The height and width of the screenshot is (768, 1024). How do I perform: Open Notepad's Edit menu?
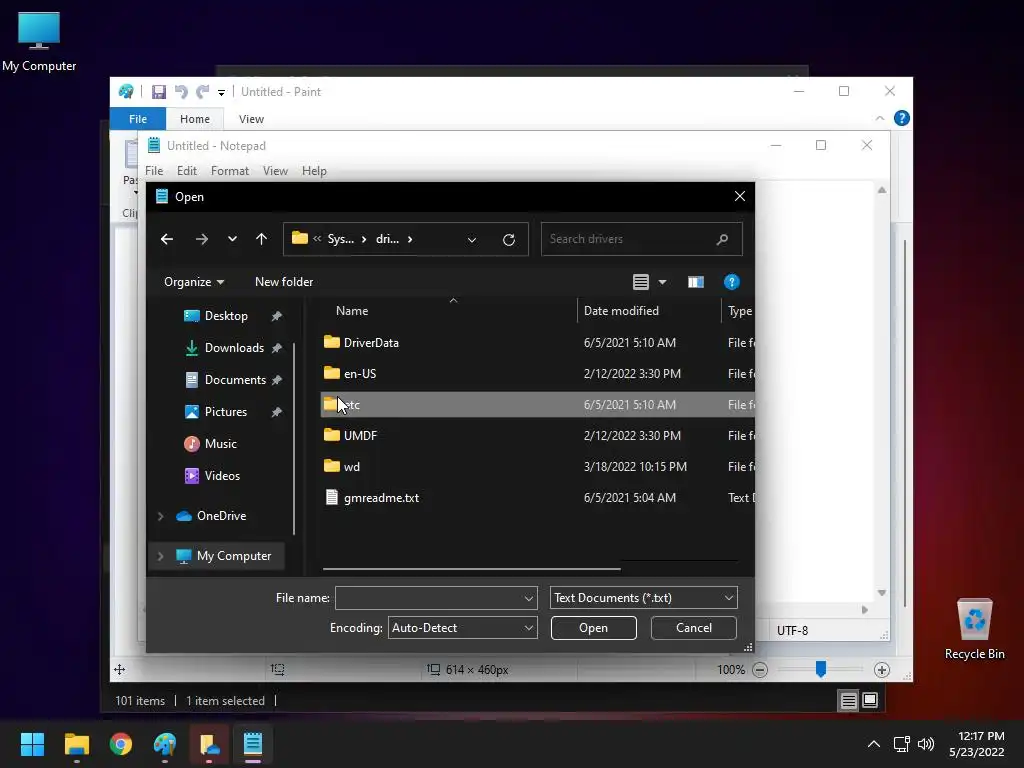187,171
